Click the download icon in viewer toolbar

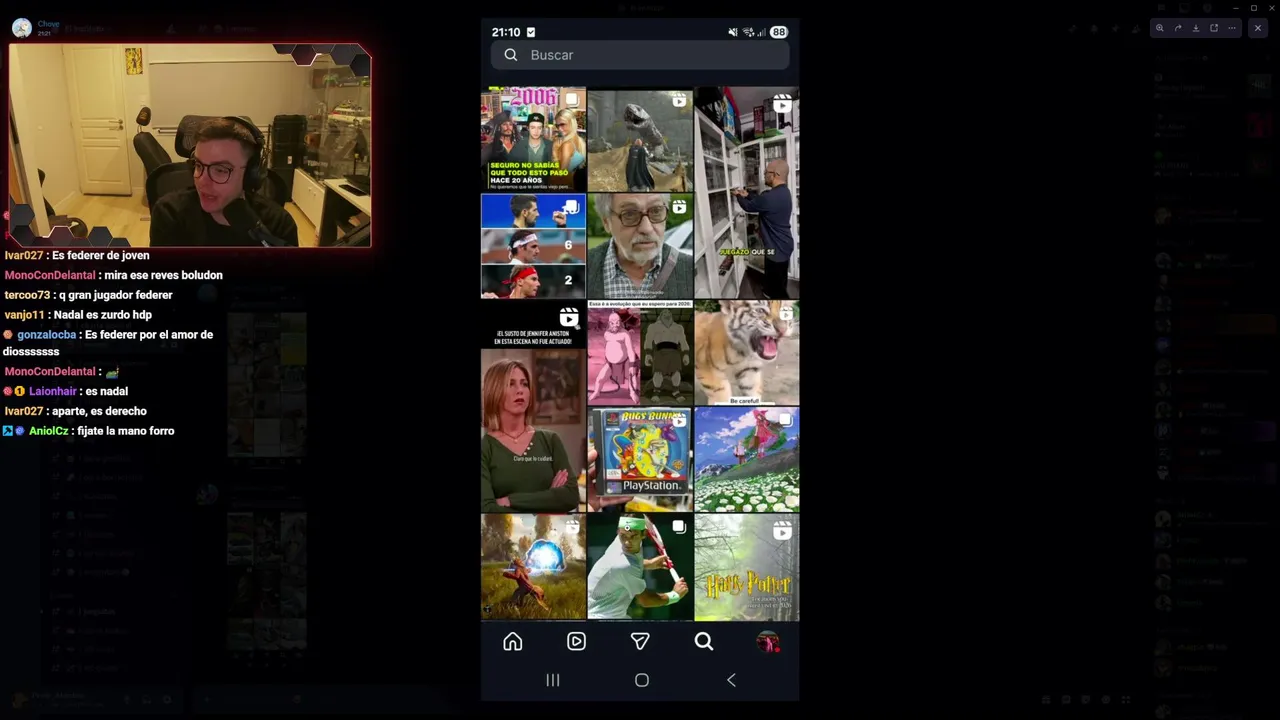point(1196,28)
